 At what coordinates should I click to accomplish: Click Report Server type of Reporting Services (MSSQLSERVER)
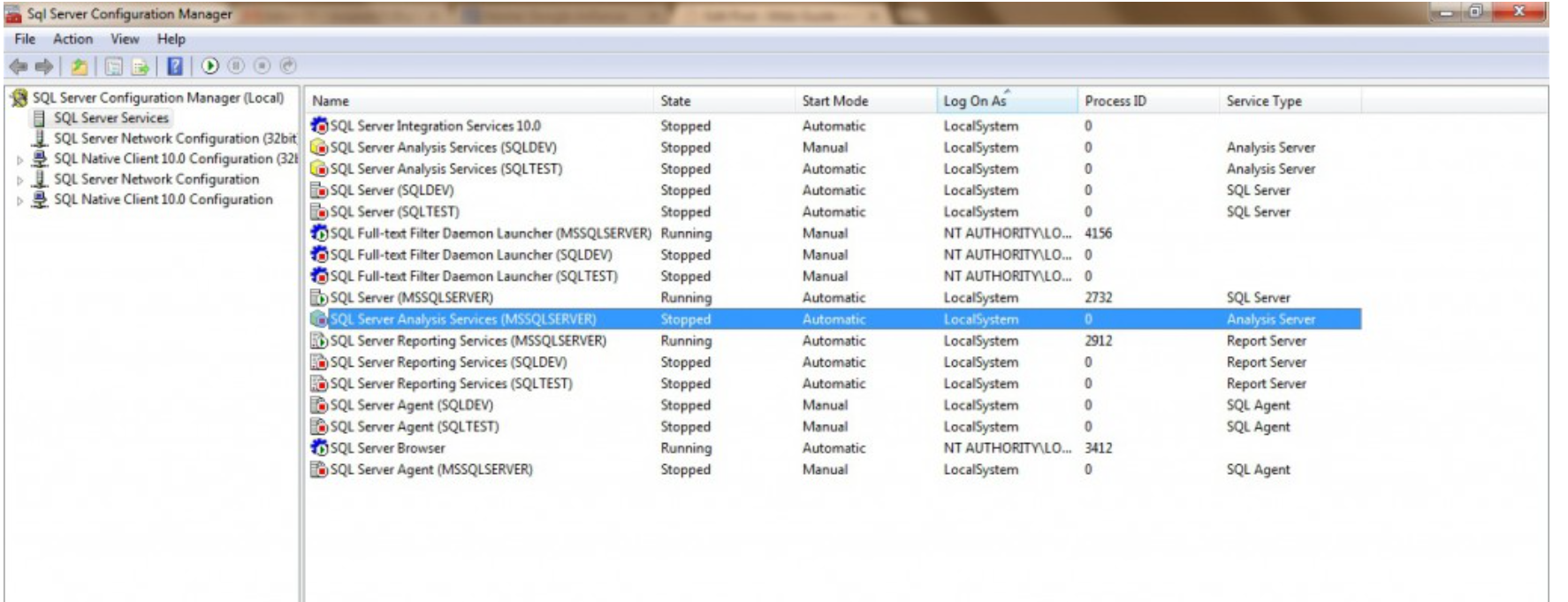pyautogui.click(x=1267, y=340)
